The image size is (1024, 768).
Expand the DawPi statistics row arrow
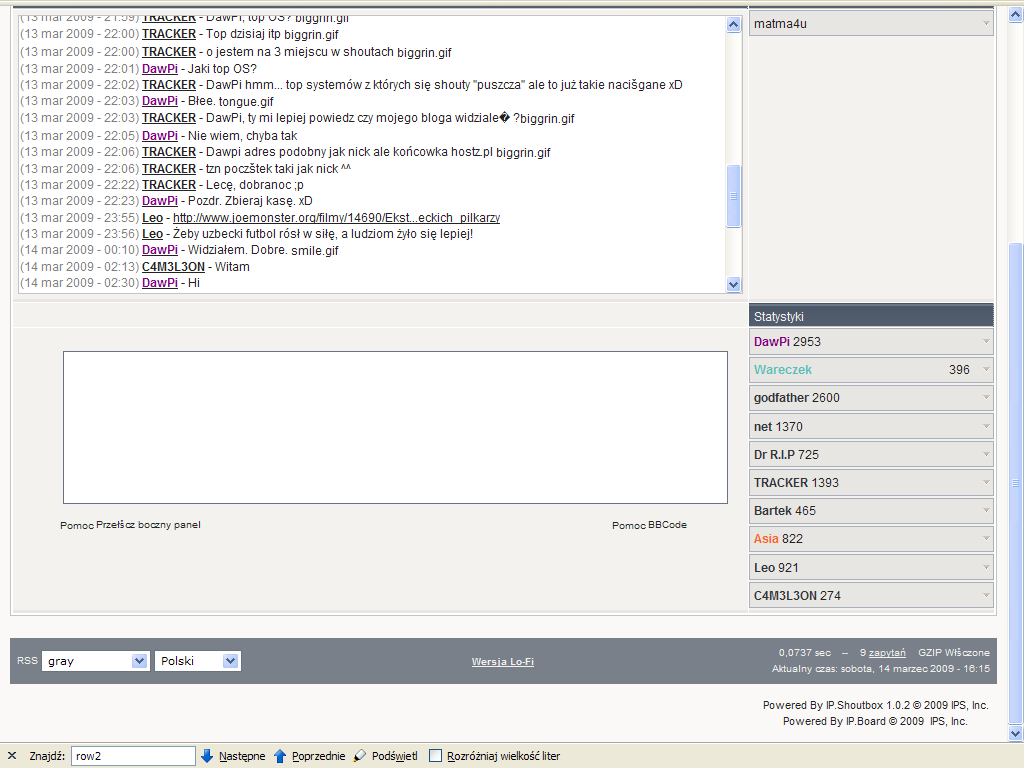(x=986, y=342)
